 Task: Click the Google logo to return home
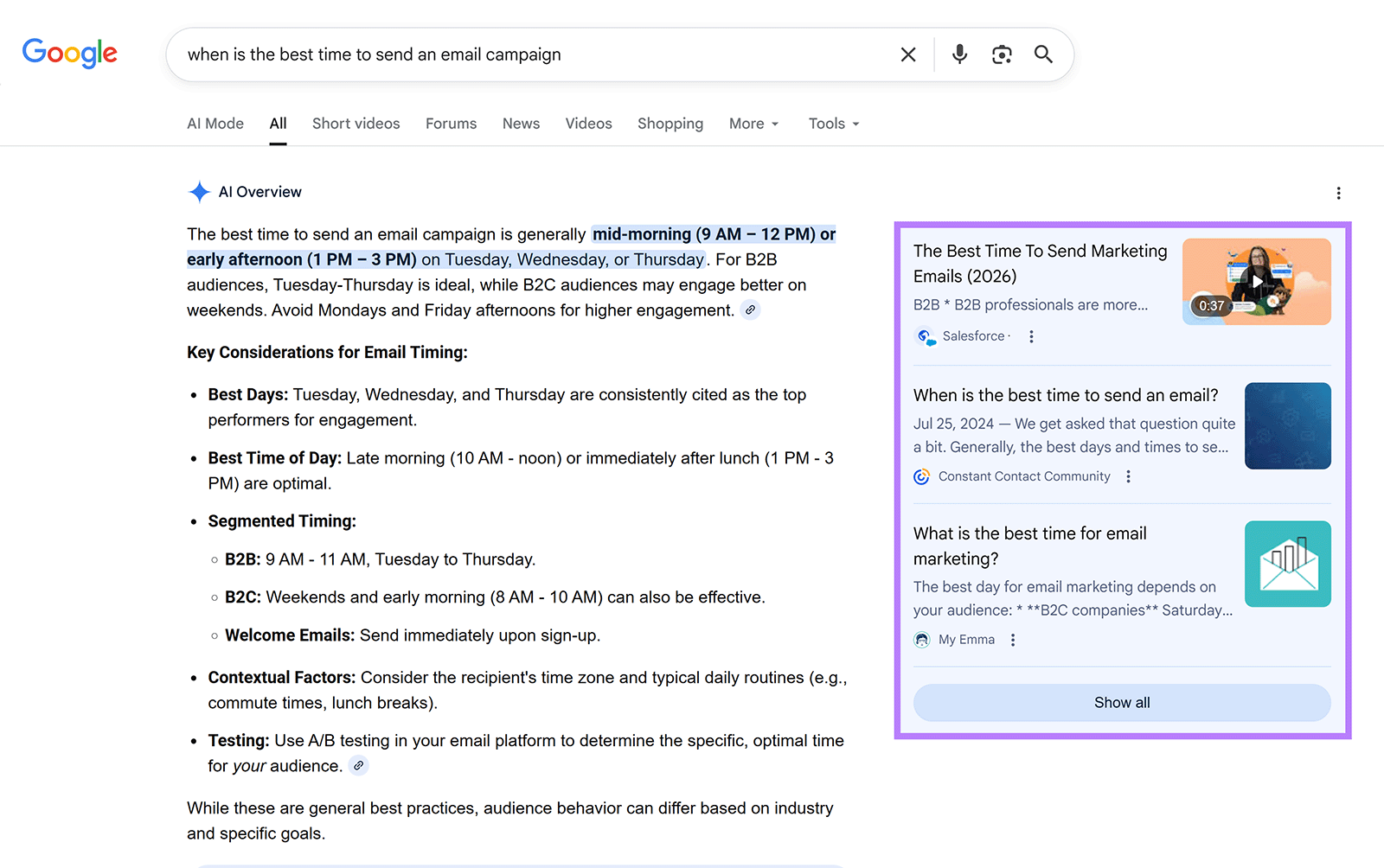[69, 54]
